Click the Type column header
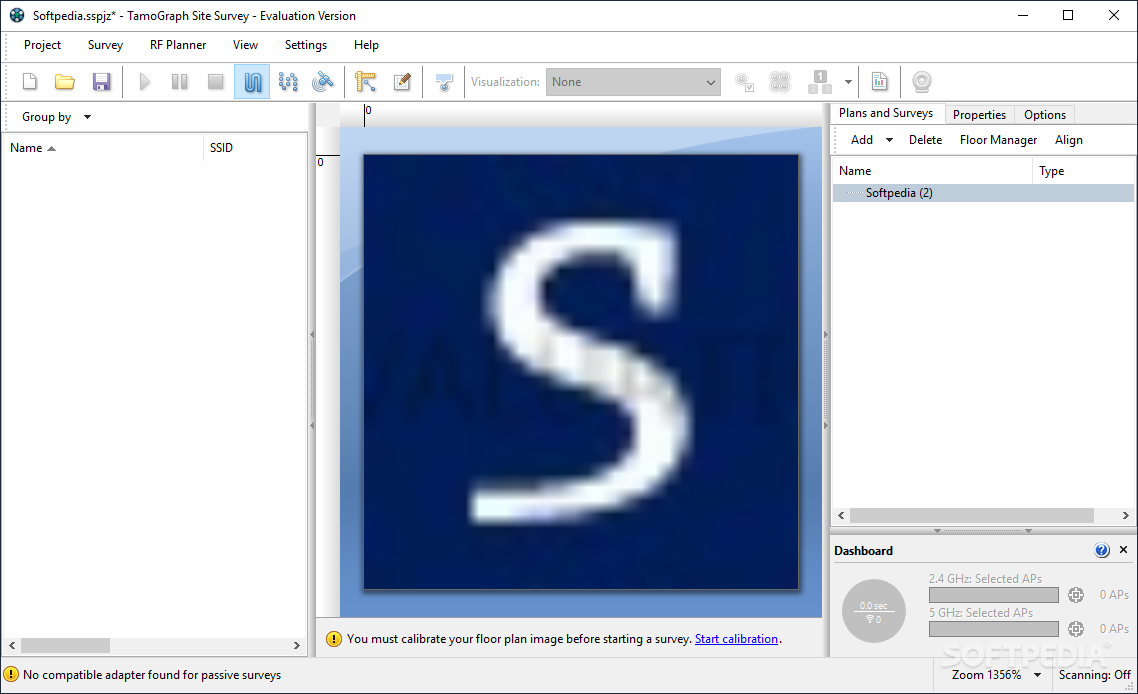The image size is (1138, 694). [1083, 171]
